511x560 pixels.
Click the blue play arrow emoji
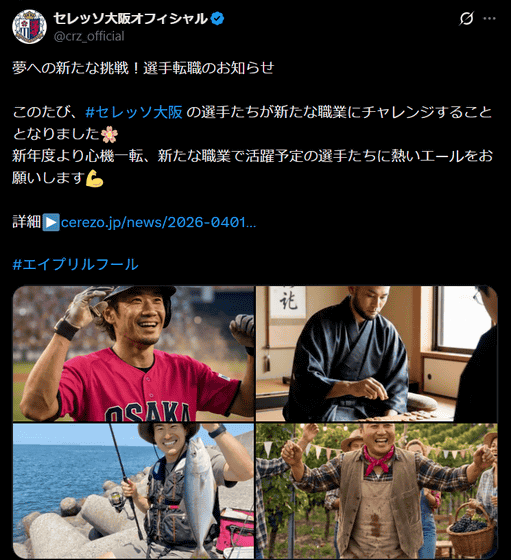pos(51,222)
